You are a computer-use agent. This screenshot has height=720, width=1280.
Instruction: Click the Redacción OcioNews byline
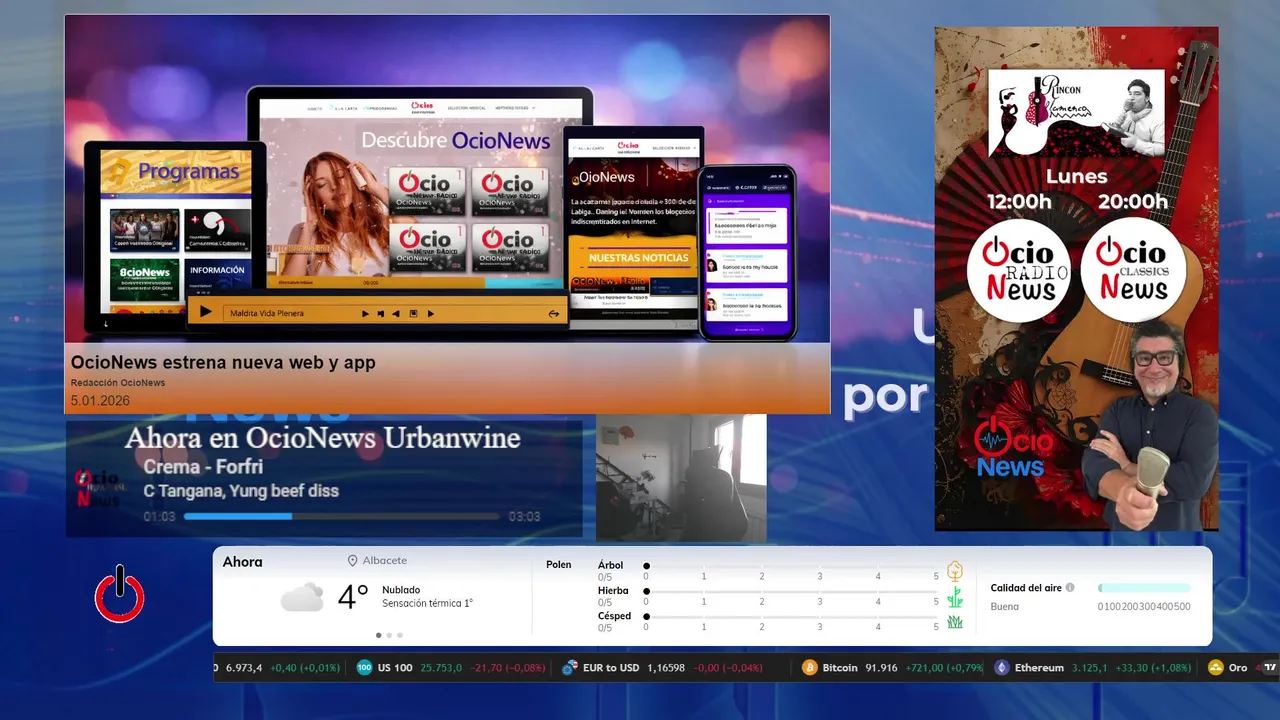tap(118, 383)
